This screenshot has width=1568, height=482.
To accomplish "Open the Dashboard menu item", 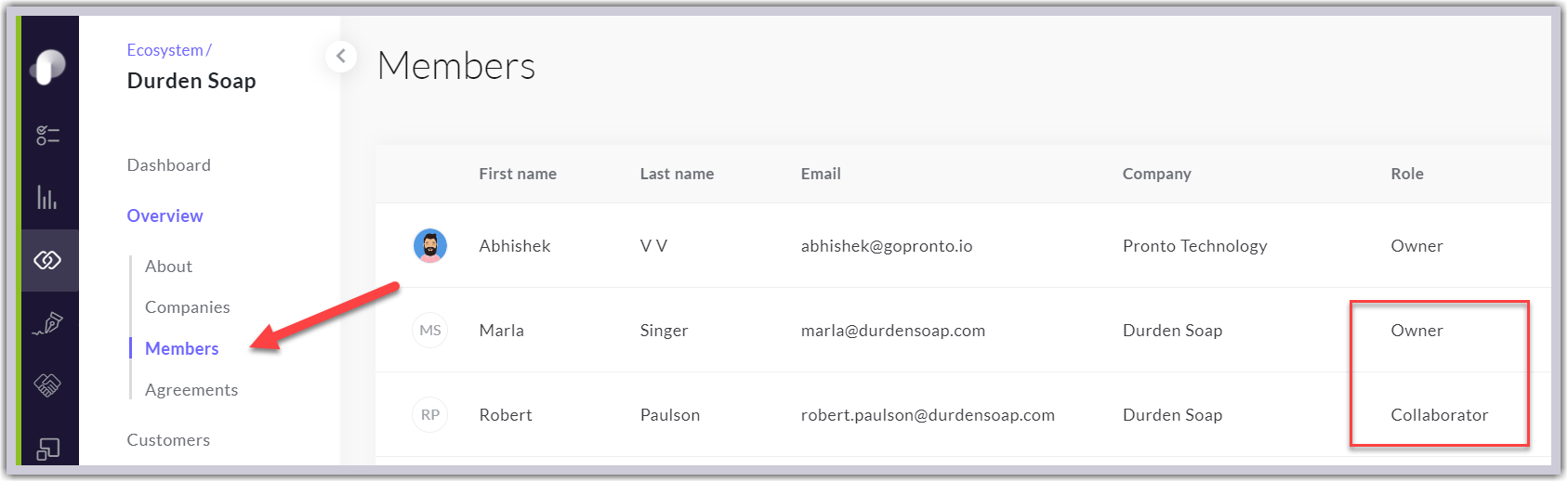I will click(169, 165).
